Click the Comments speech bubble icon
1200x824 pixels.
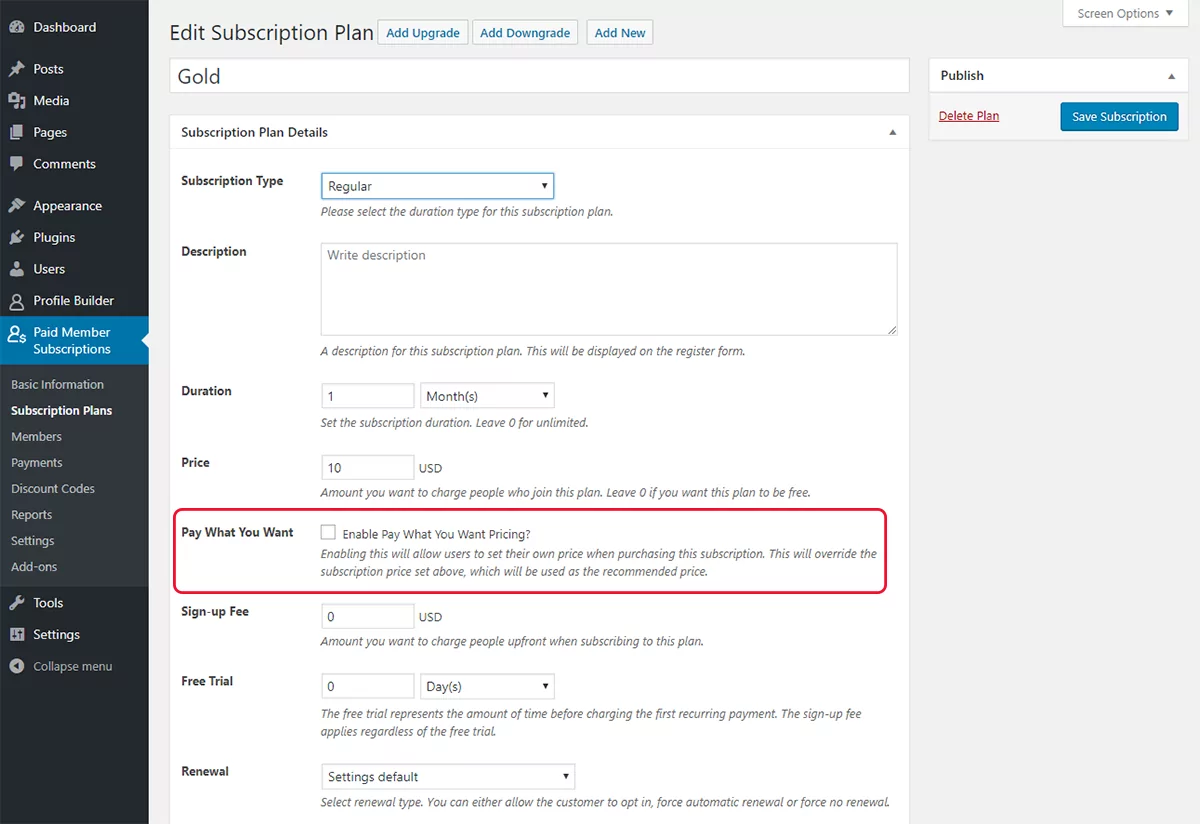coord(17,164)
